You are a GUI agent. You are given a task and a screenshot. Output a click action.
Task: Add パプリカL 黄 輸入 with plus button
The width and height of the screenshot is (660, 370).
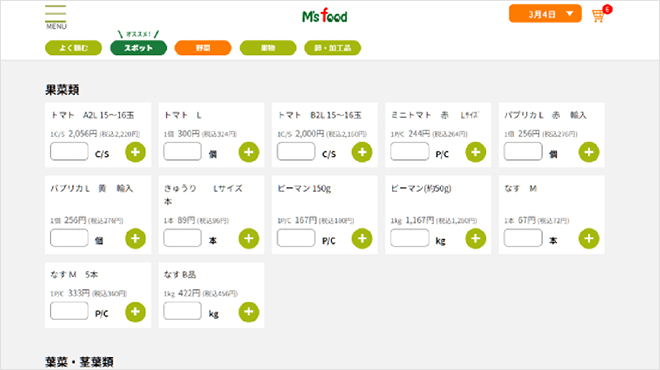pyautogui.click(x=136, y=239)
